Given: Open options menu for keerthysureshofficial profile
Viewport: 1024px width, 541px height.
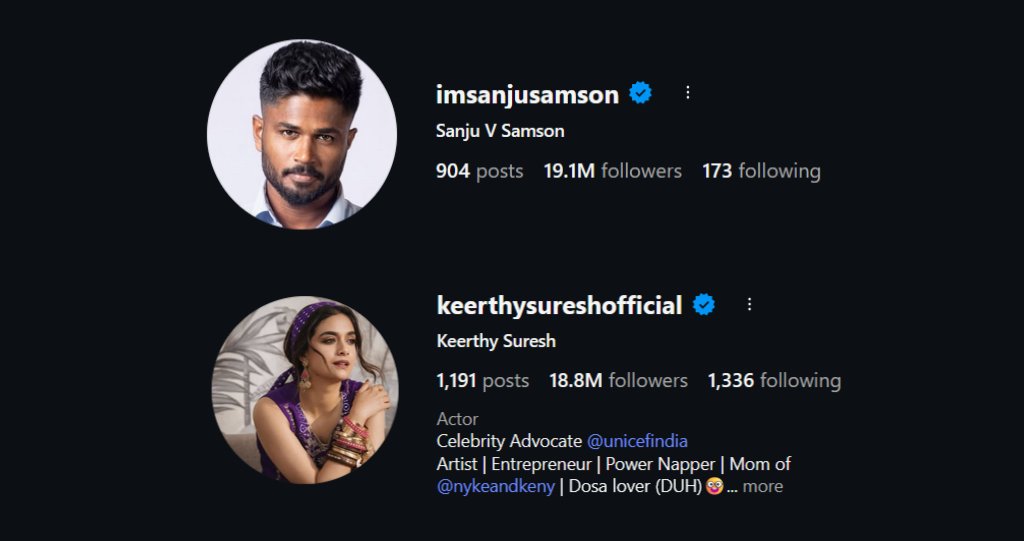Looking at the screenshot, I should click(749, 305).
